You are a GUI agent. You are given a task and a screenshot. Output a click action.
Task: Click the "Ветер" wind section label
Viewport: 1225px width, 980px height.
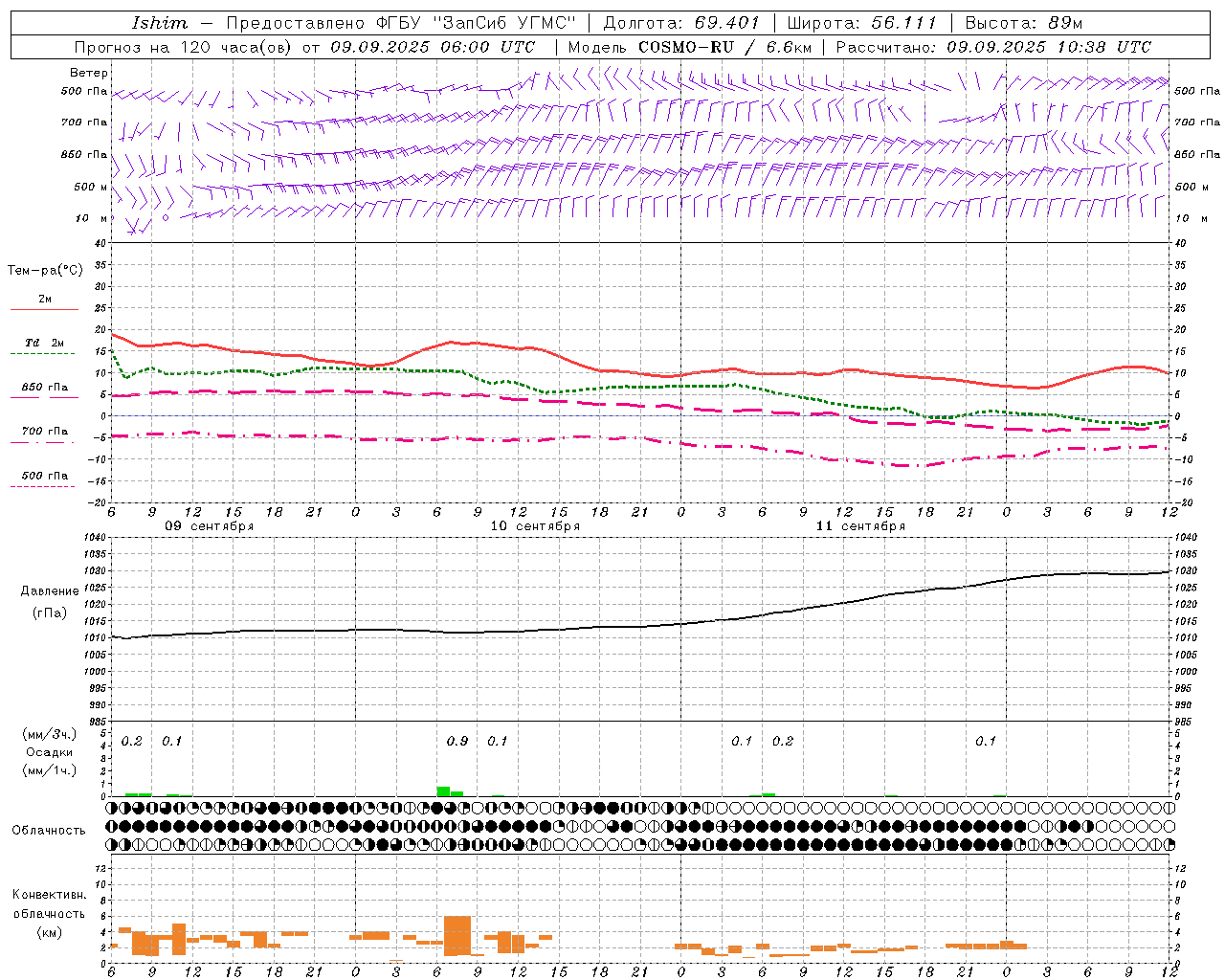click(x=89, y=73)
